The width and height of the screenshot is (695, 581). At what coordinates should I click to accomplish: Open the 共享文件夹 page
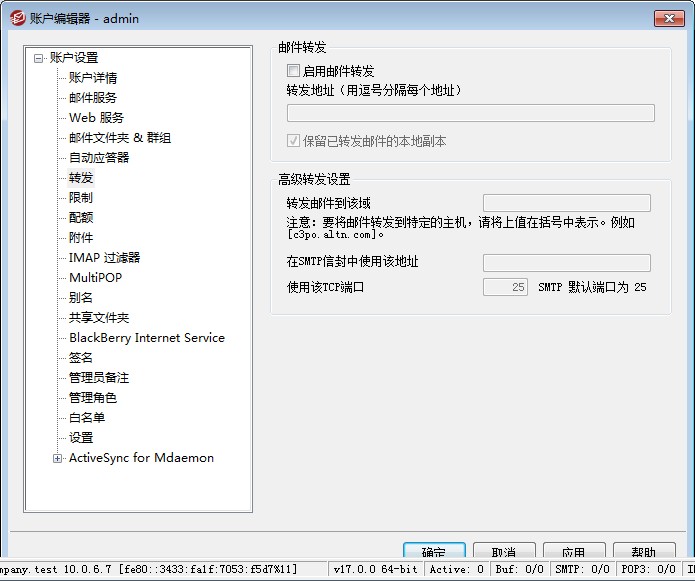[99, 318]
